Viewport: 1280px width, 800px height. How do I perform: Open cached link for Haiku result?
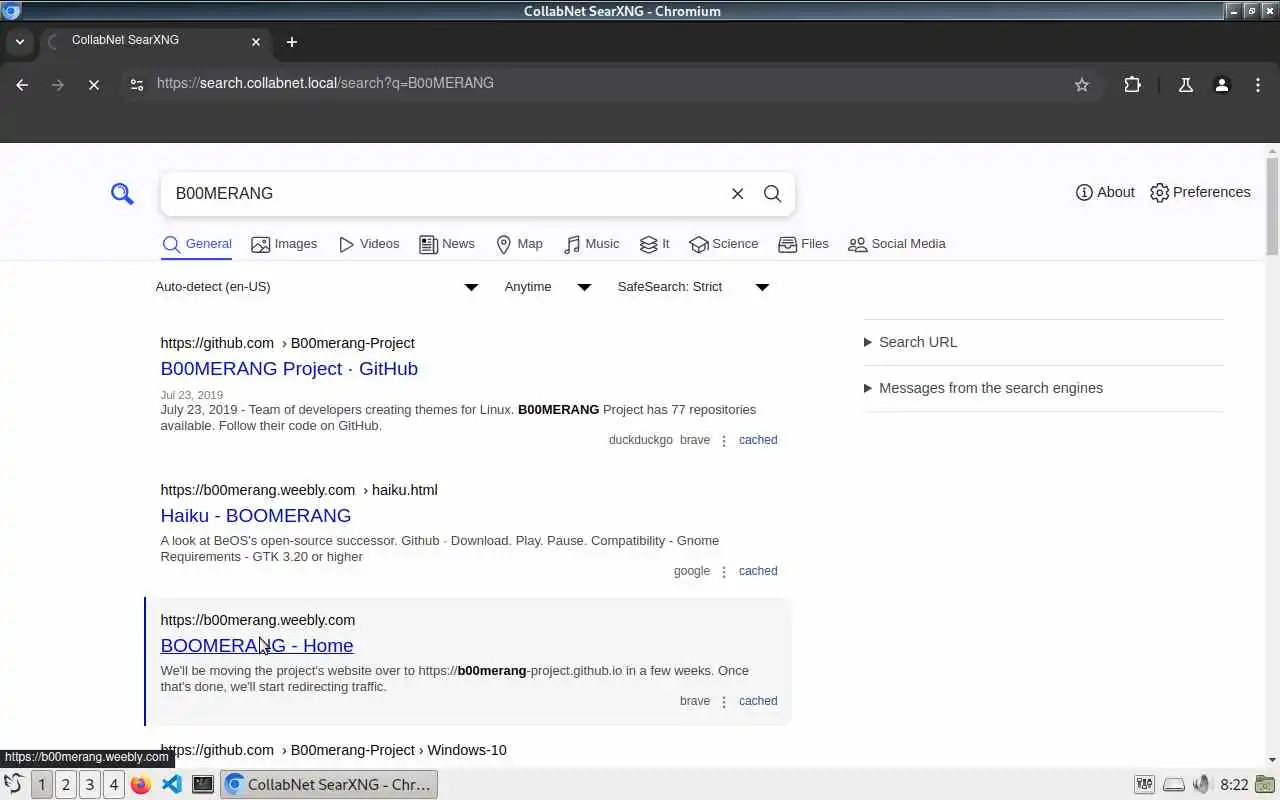click(758, 571)
